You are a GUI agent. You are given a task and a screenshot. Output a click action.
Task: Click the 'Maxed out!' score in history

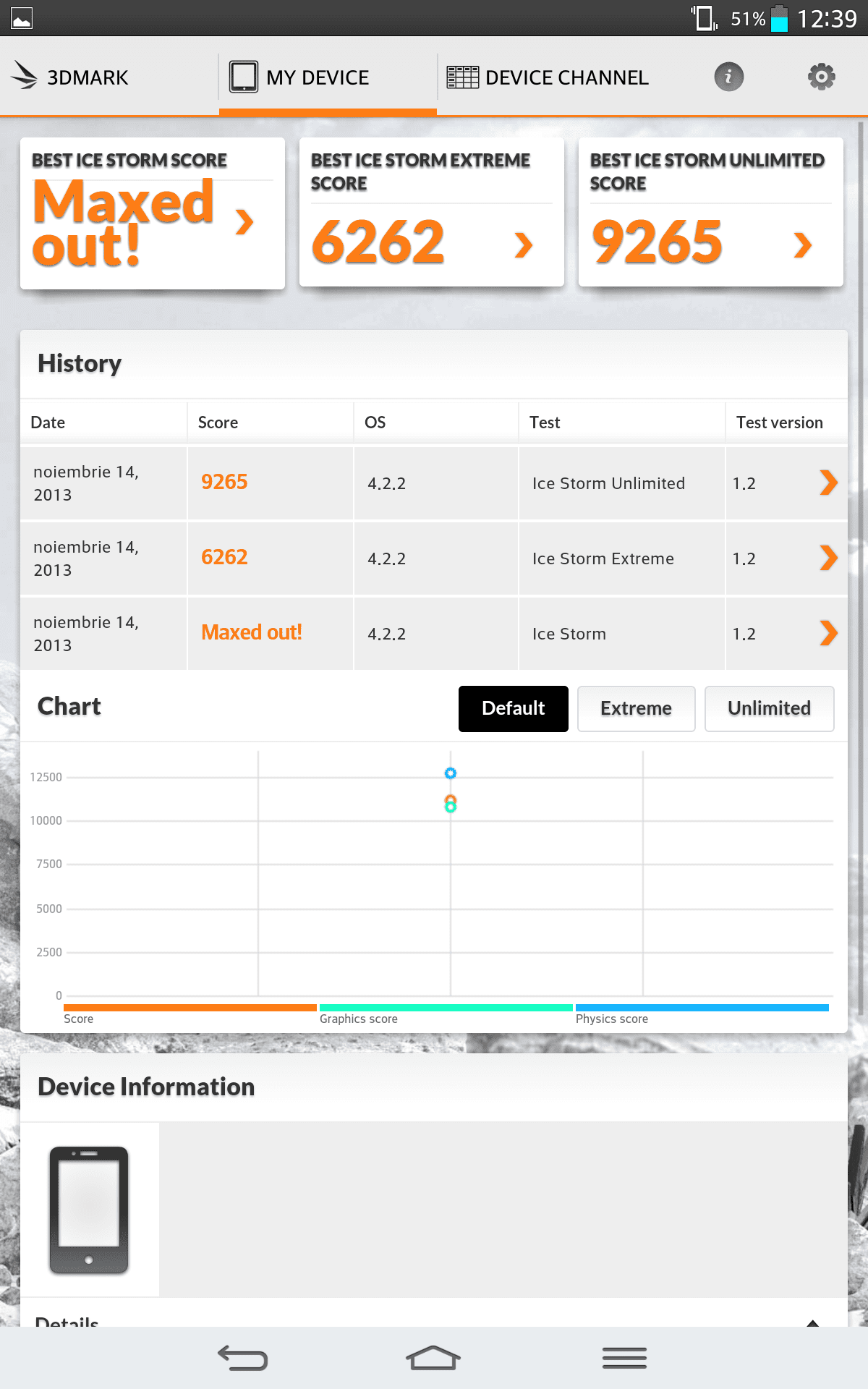click(252, 632)
